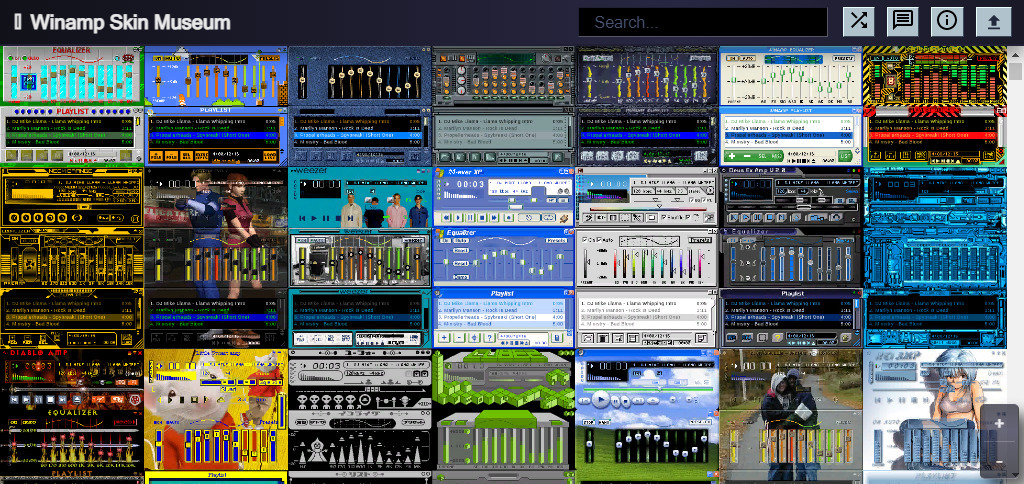The width and height of the screenshot is (1024, 484).
Task: Open the green hill and blue sky skin
Action: (x=647, y=416)
